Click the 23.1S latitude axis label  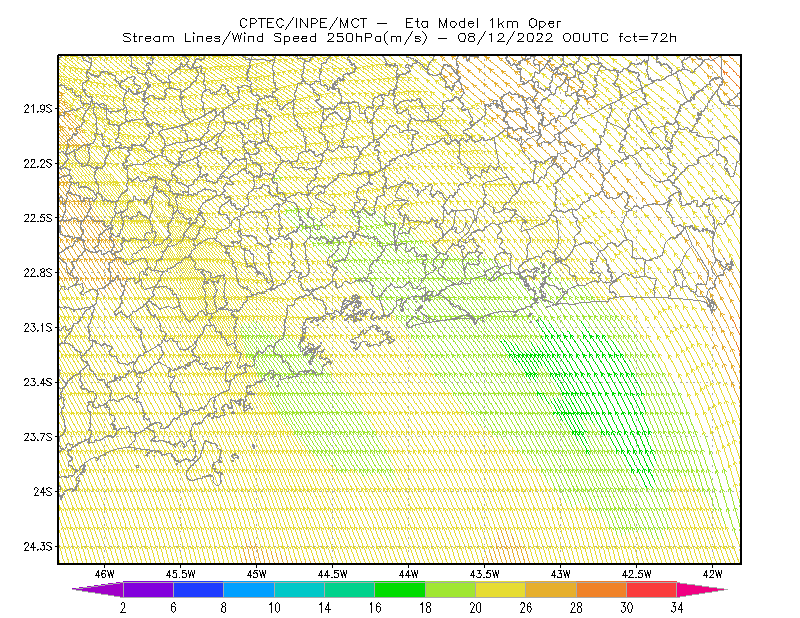(x=38, y=327)
